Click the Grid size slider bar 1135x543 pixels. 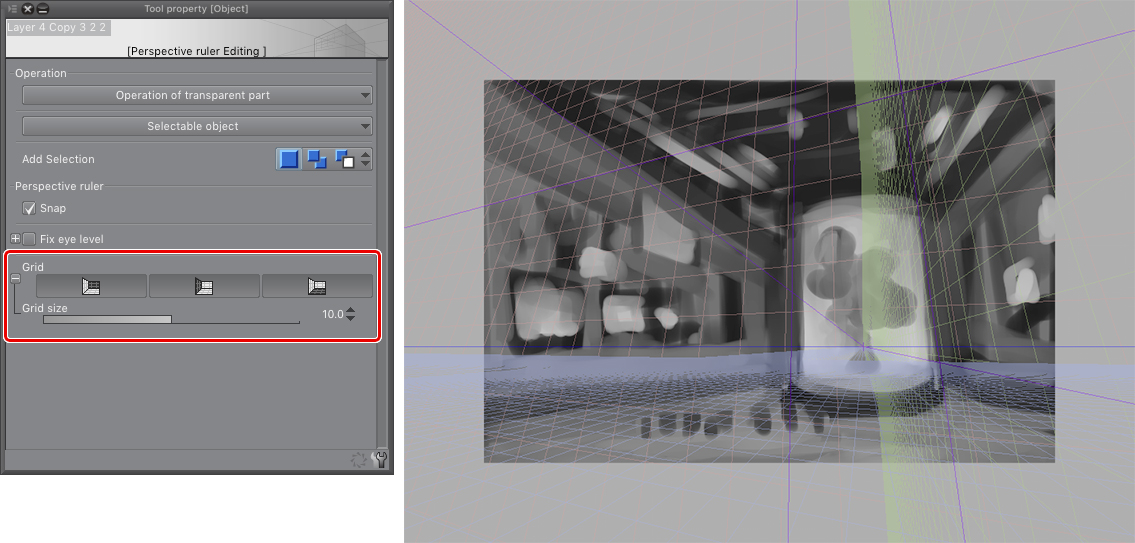point(171,320)
